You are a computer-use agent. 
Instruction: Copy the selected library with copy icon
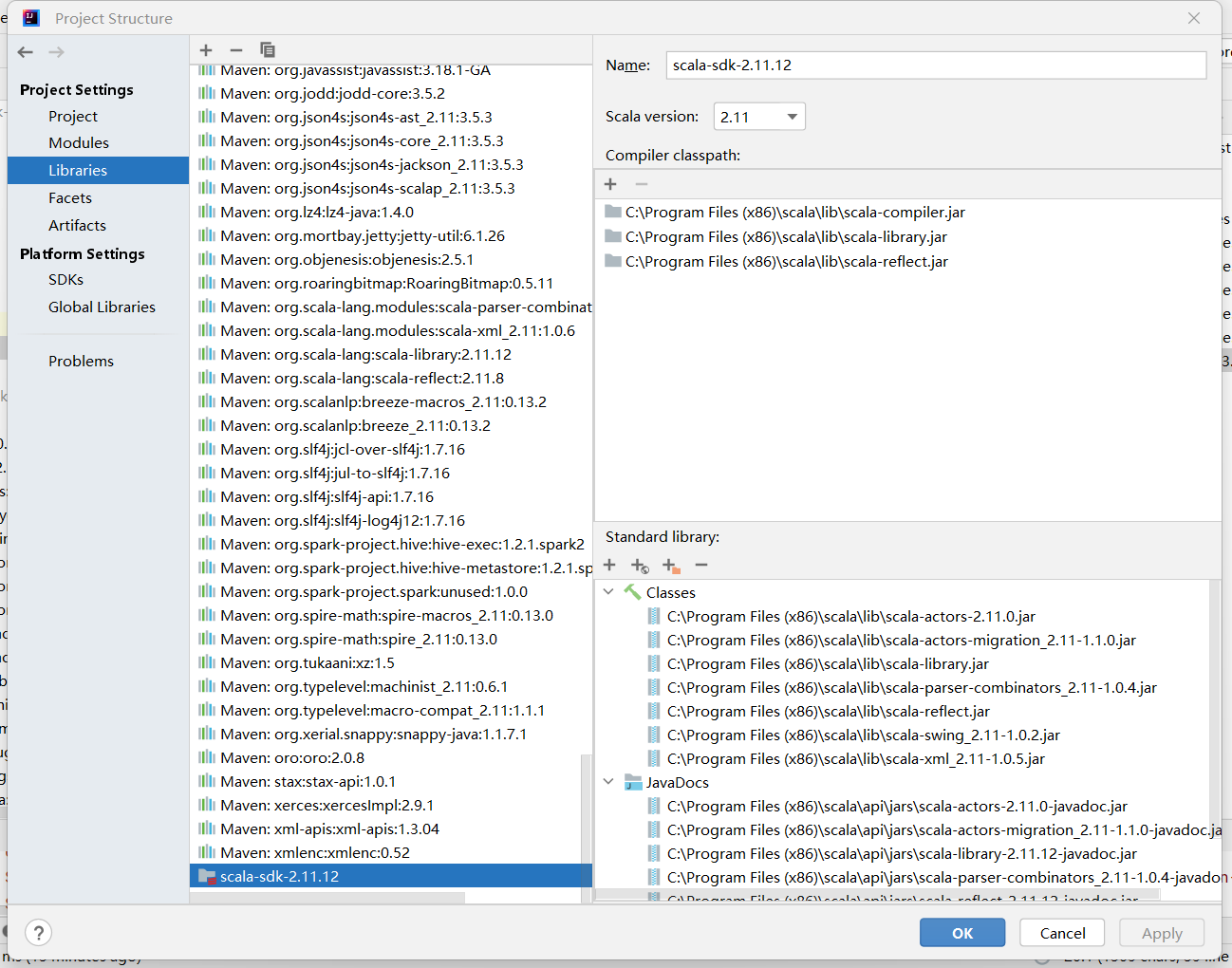268,49
